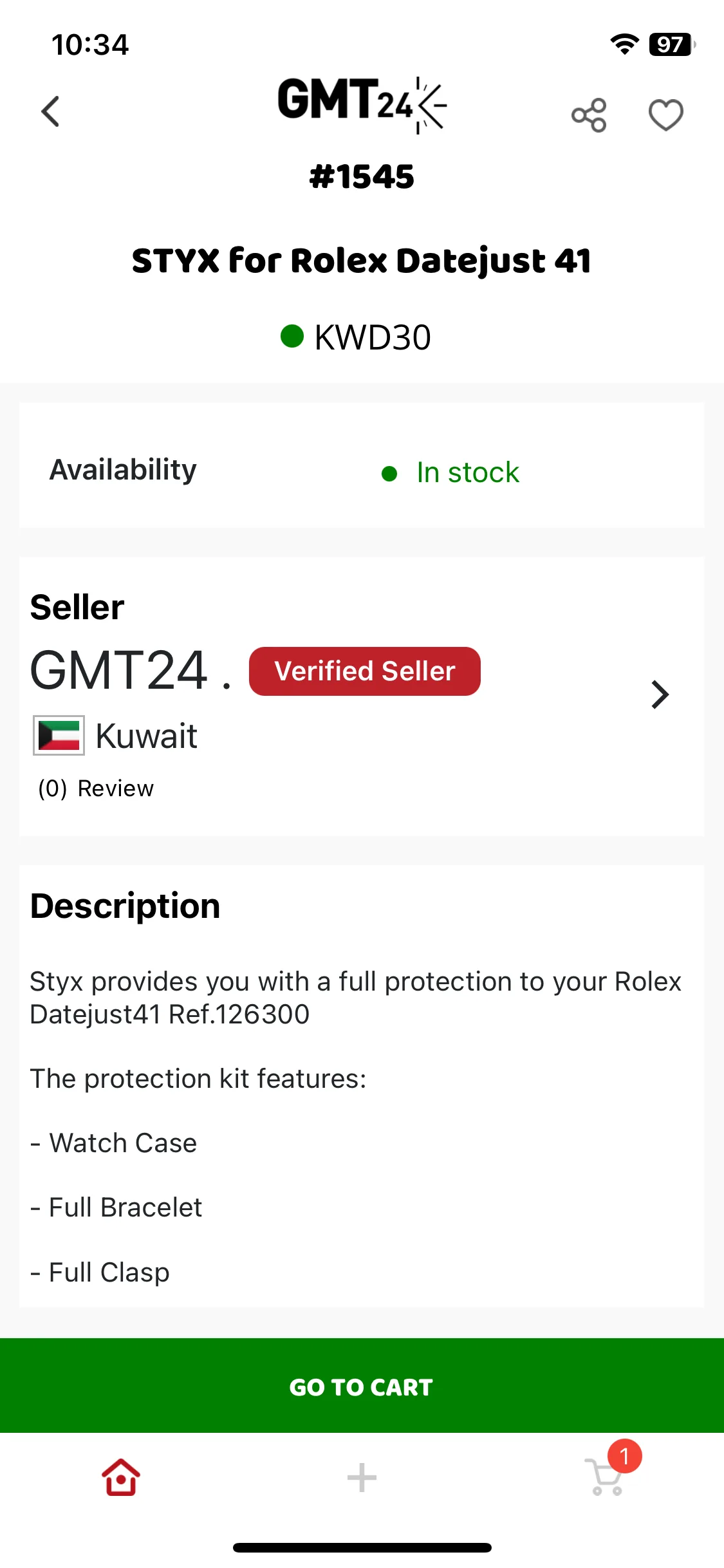This screenshot has height=1568, width=724.
Task: Toggle the heart favorite icon
Action: pos(665,115)
